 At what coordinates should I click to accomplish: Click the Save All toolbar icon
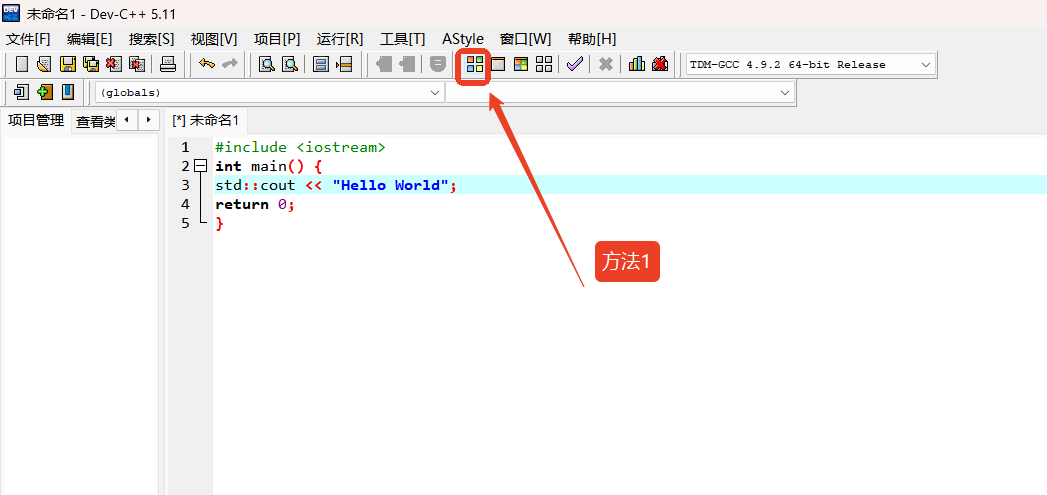[x=91, y=64]
